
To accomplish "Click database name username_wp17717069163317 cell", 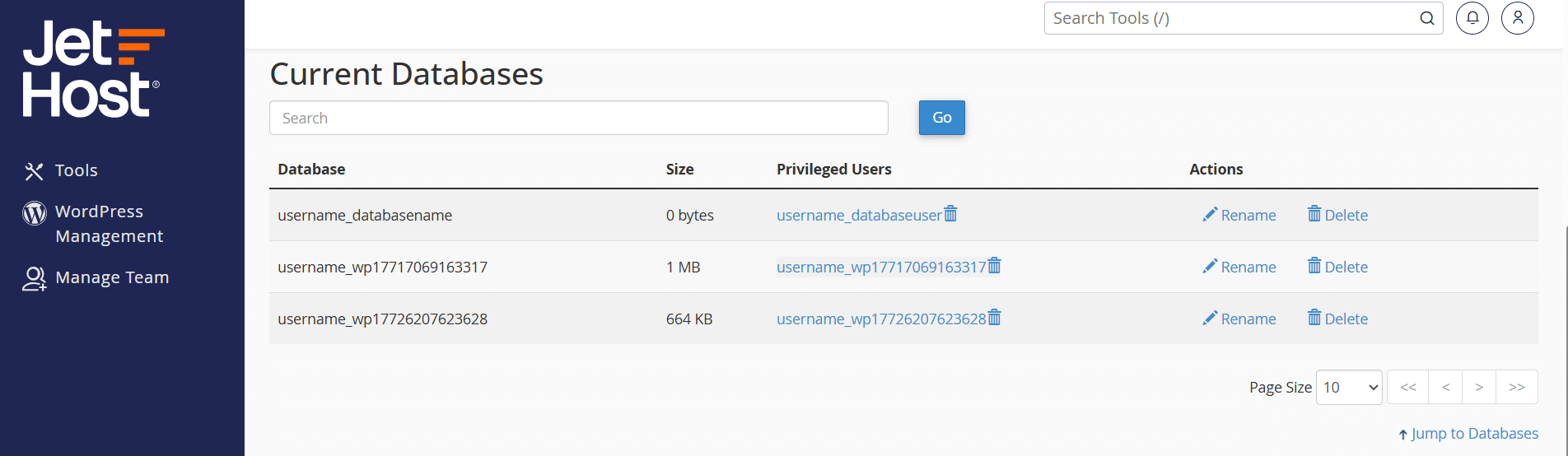I will (382, 267).
